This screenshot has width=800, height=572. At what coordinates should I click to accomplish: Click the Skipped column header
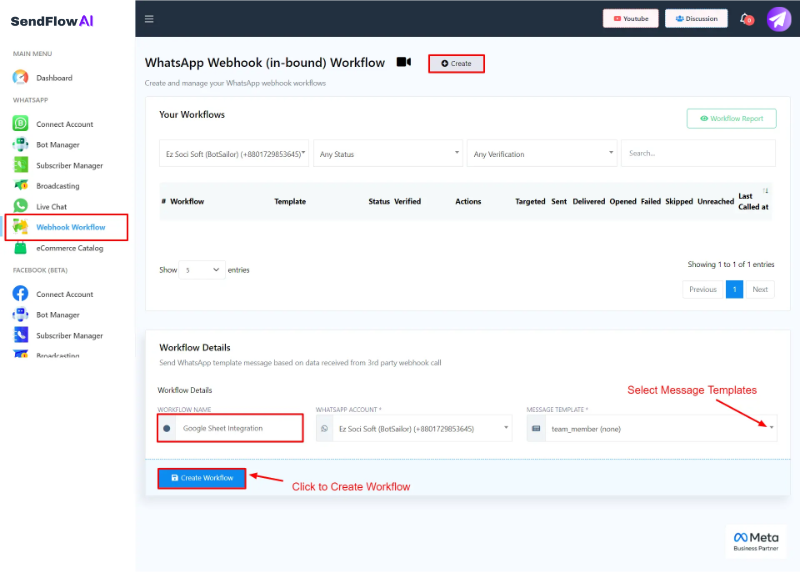tap(679, 202)
